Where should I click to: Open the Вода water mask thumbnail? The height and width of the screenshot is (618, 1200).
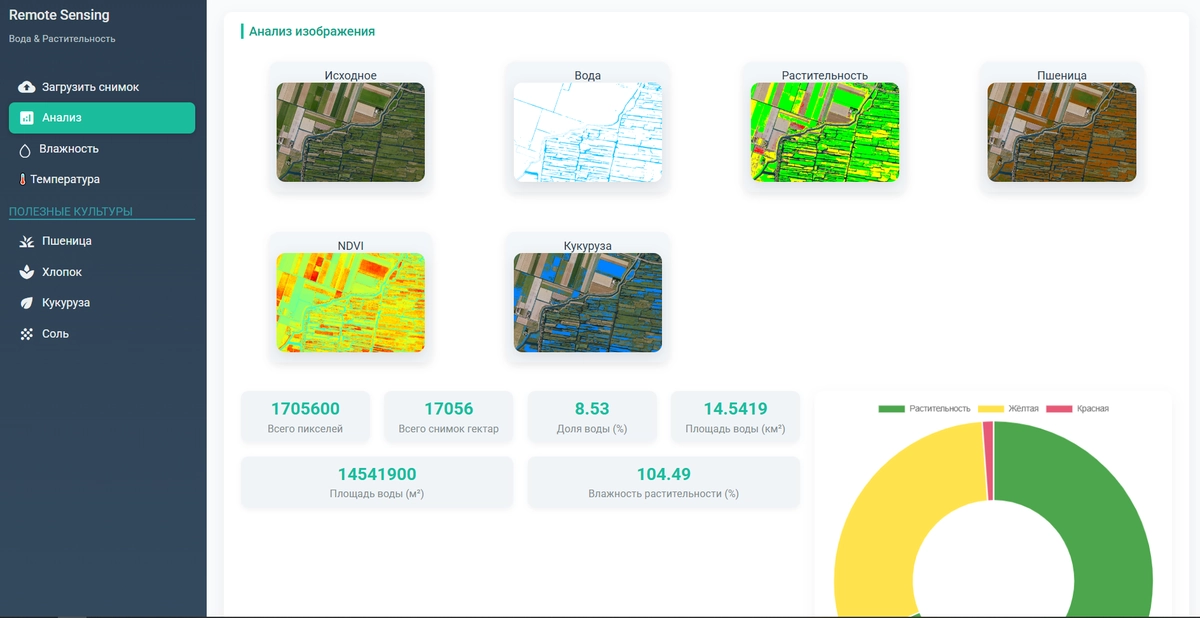[x=587, y=132]
